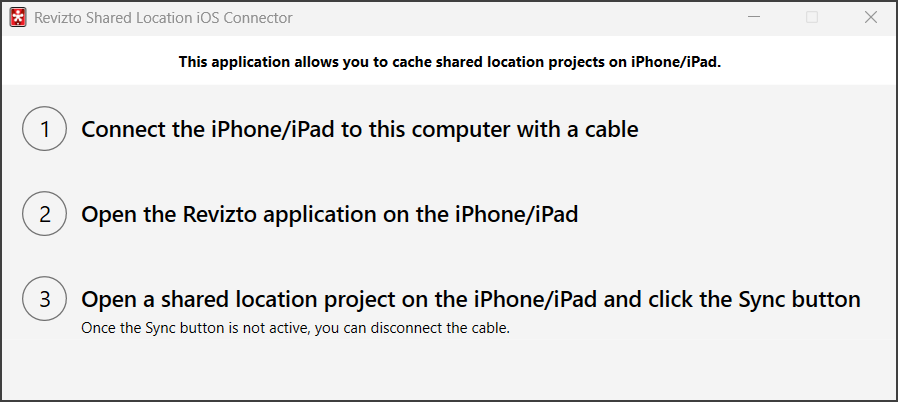Click the greyed-out maximize window button
This screenshot has width=898, height=402.
point(812,17)
